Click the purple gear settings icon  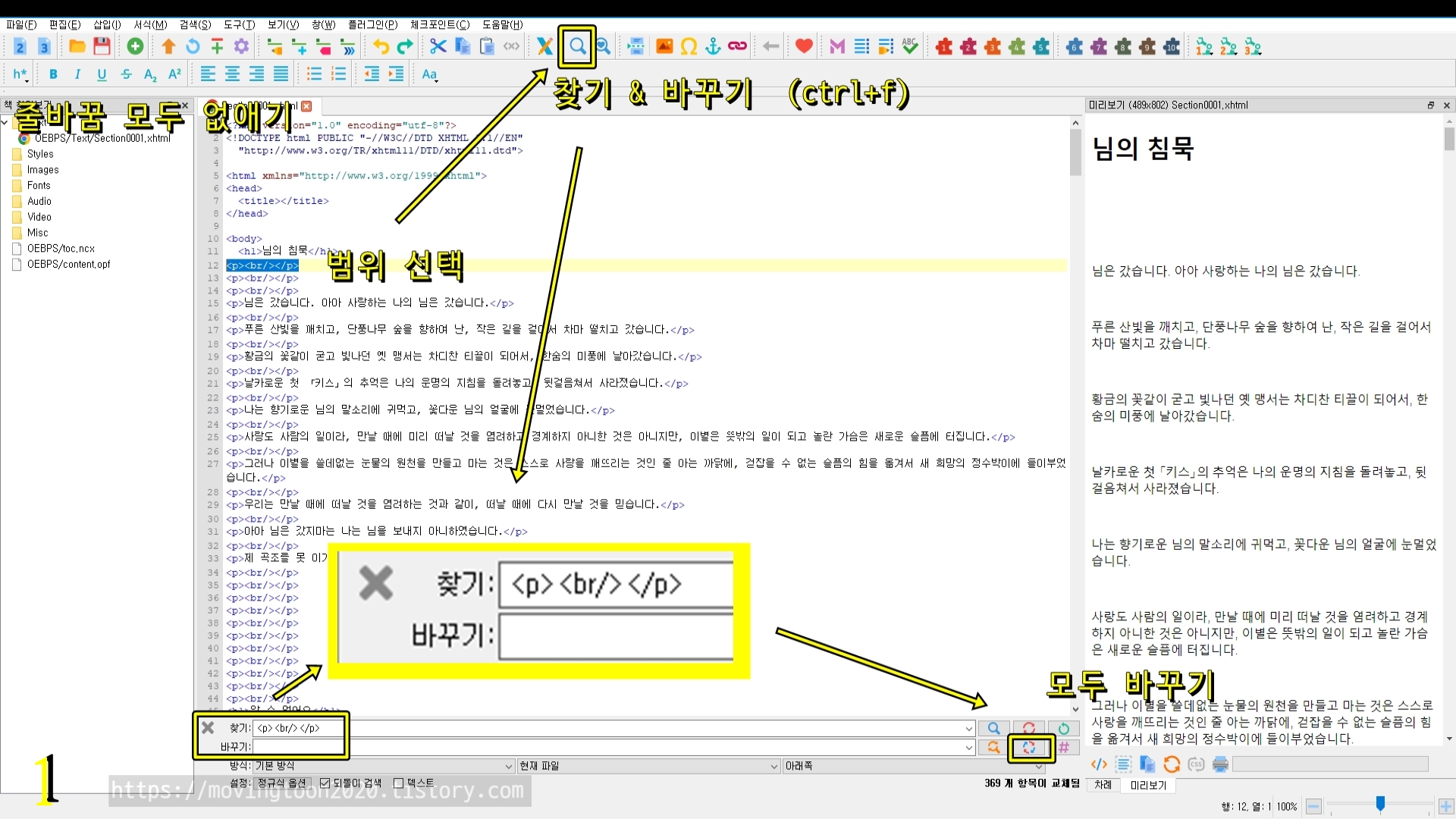point(241,47)
